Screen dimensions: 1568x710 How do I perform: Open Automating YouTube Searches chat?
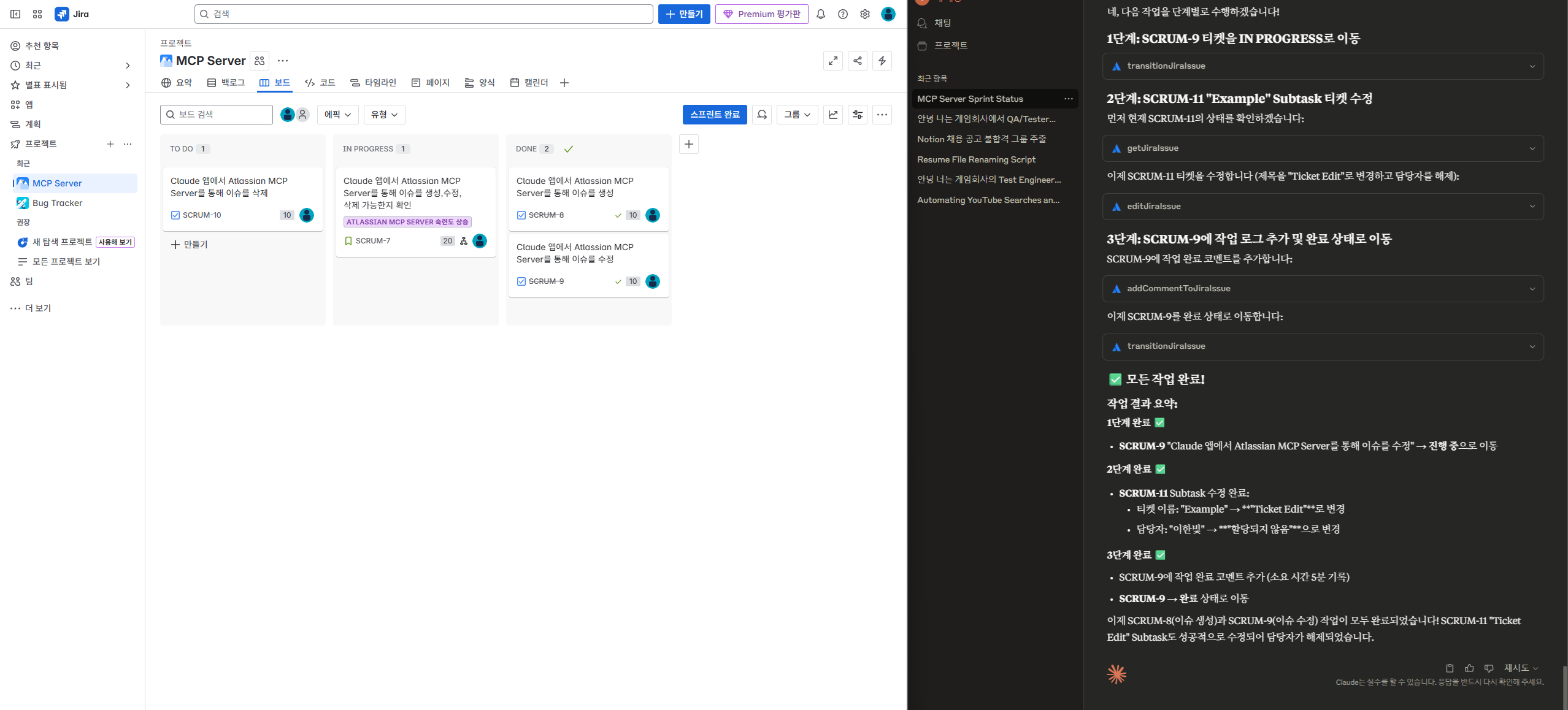point(988,200)
